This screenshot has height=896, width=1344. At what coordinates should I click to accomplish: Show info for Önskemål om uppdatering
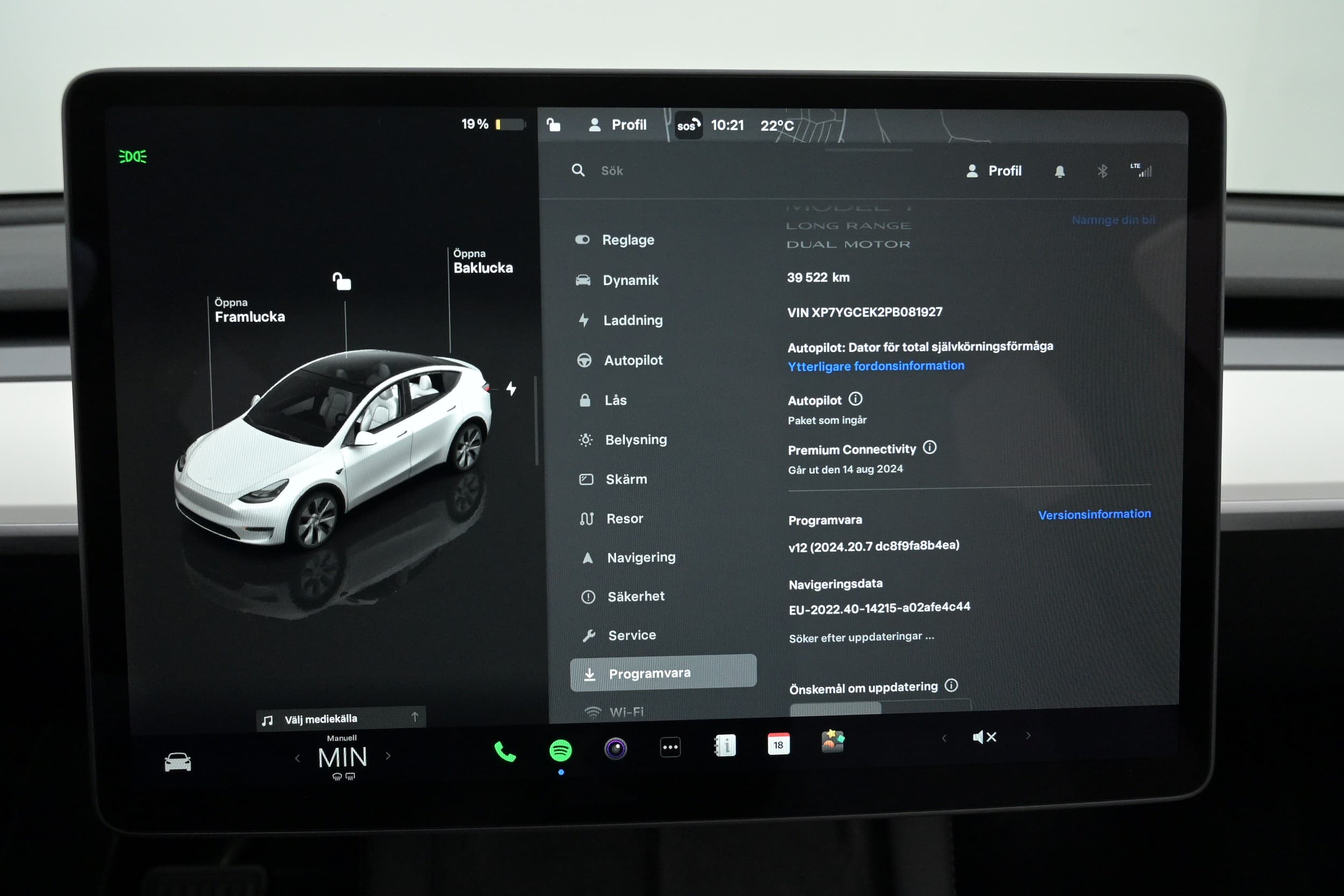click(951, 685)
